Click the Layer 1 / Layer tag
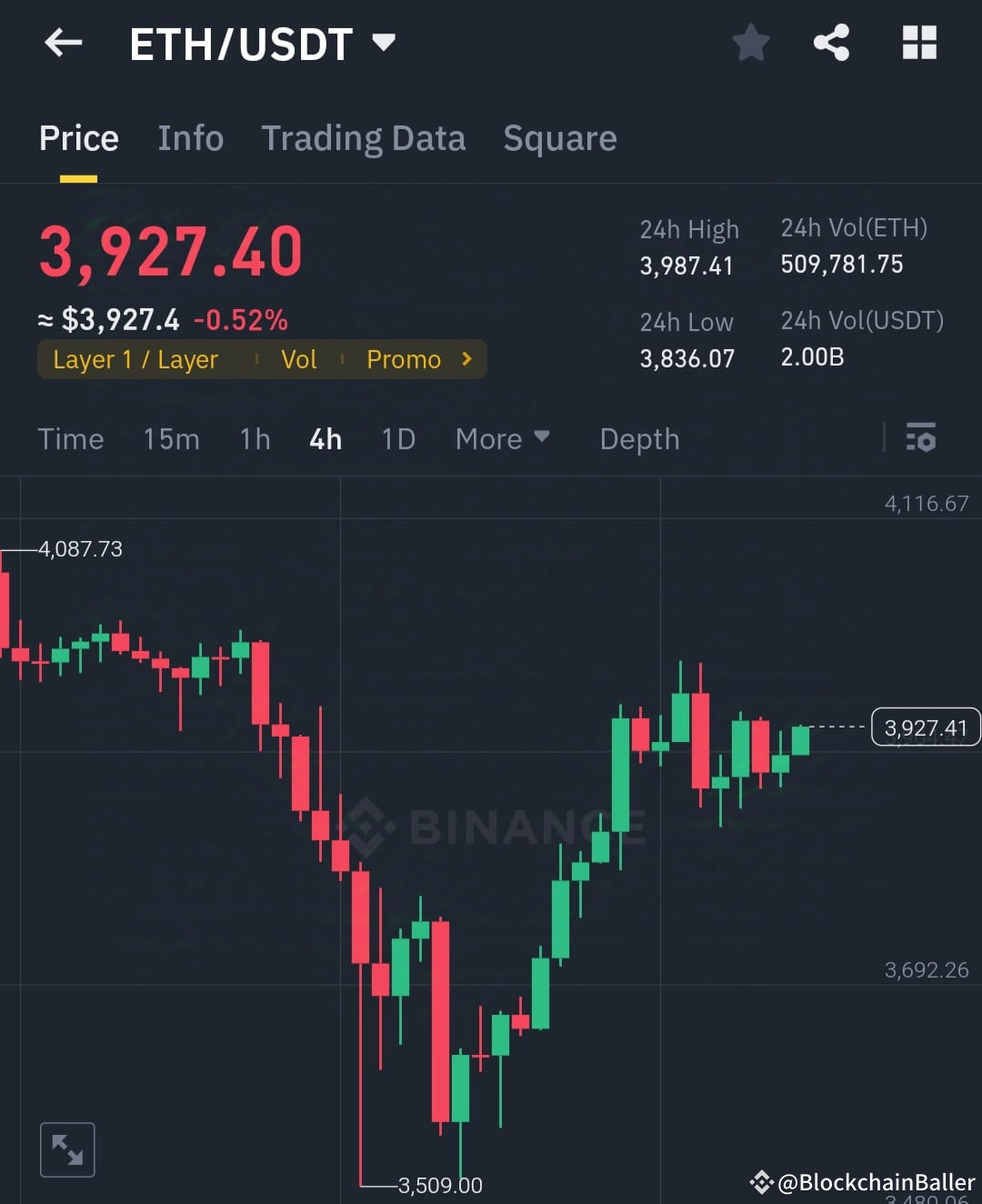The height and width of the screenshot is (1204, 982). click(x=135, y=359)
